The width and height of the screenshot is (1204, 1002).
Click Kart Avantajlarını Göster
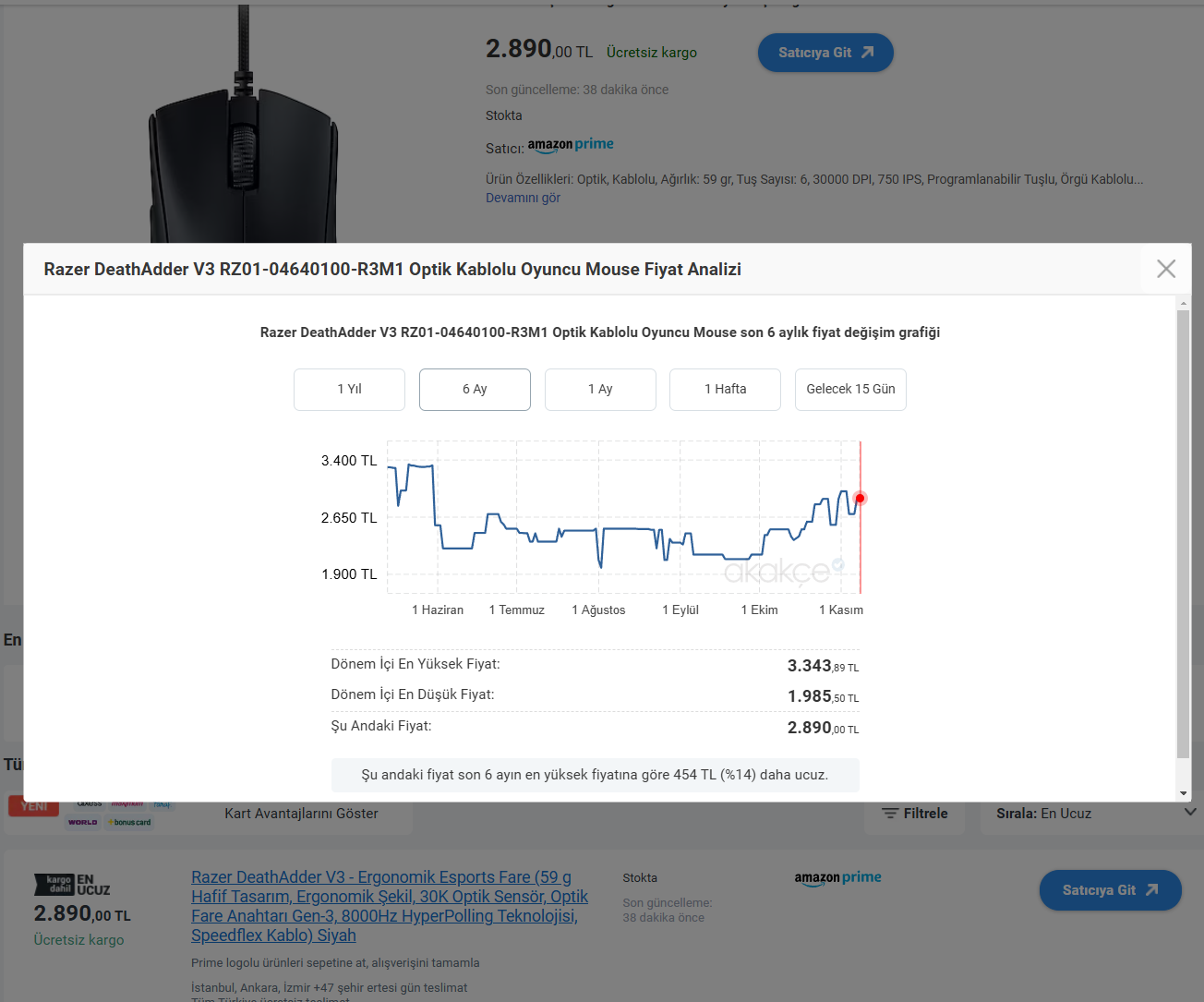pyautogui.click(x=301, y=814)
